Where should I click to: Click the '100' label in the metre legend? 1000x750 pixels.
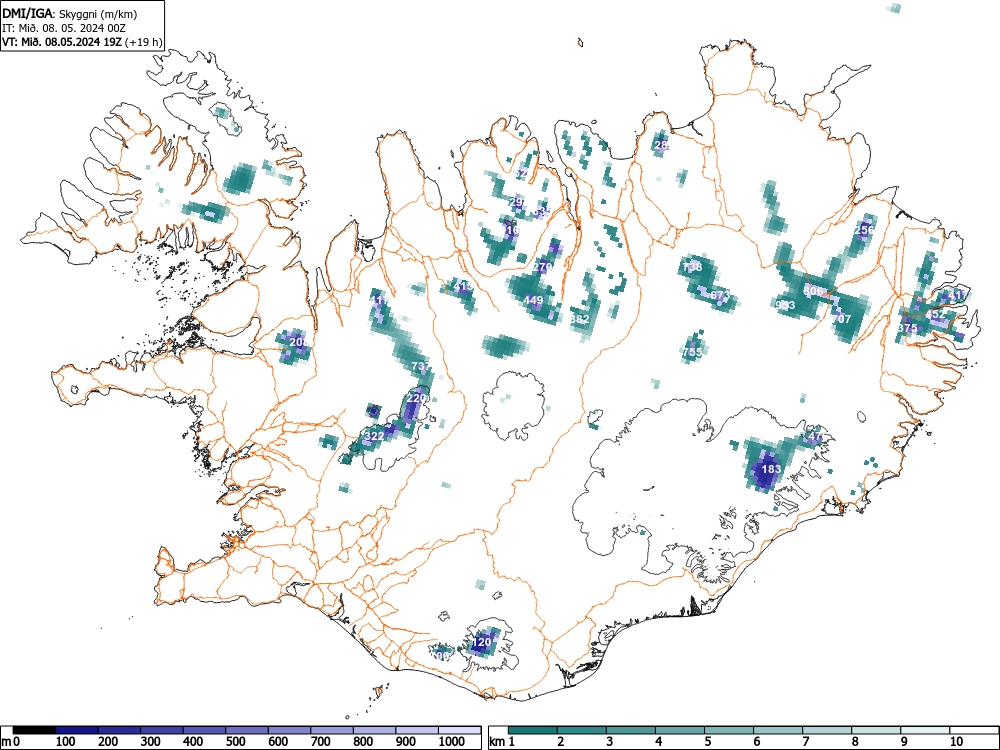tap(66, 742)
